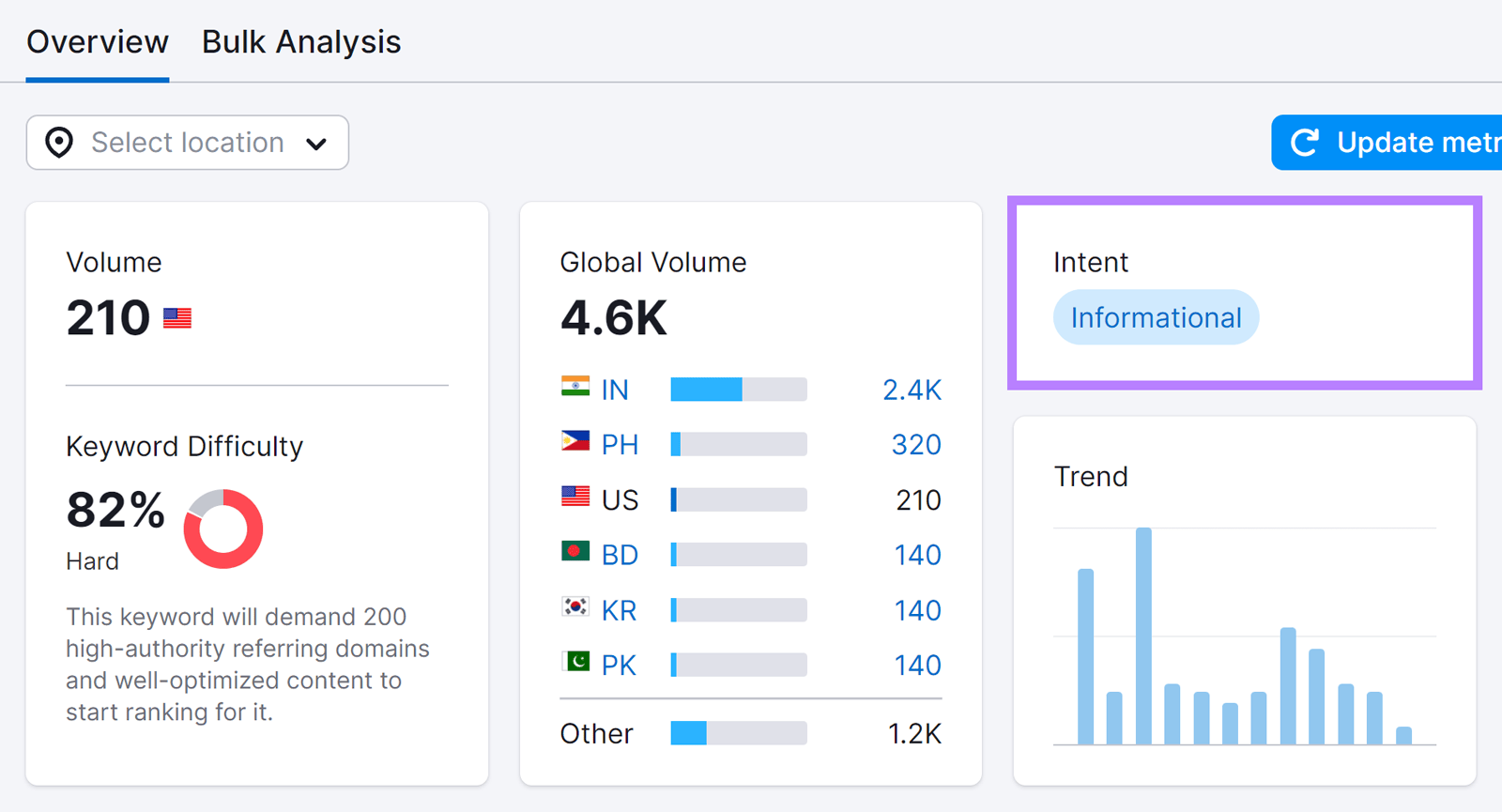Click the US row label in Global Volume
The height and width of the screenshot is (812, 1502).
(620, 499)
